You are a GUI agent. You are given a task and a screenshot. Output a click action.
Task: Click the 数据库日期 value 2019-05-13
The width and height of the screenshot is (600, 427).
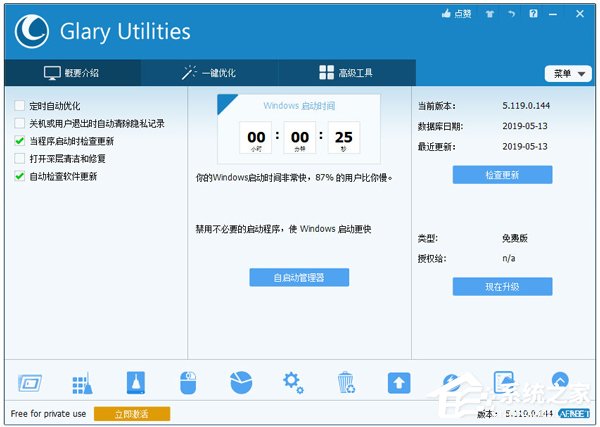pos(525,126)
